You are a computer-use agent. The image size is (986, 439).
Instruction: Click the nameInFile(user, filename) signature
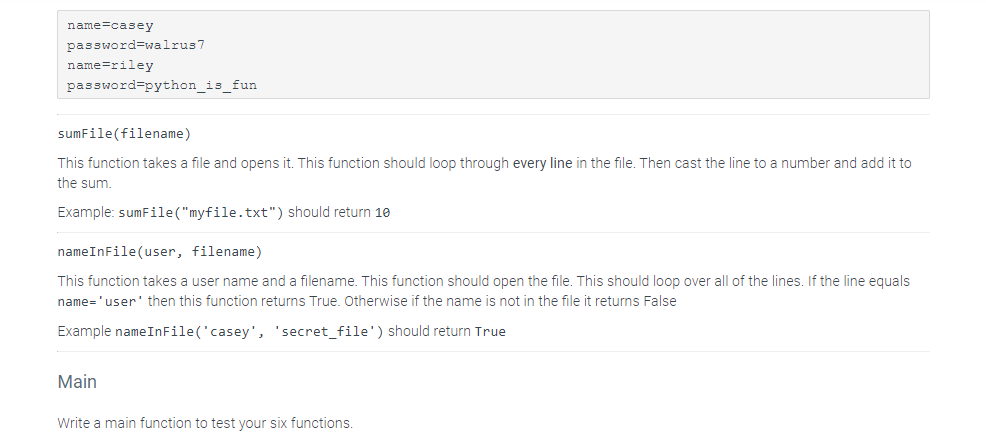160,252
